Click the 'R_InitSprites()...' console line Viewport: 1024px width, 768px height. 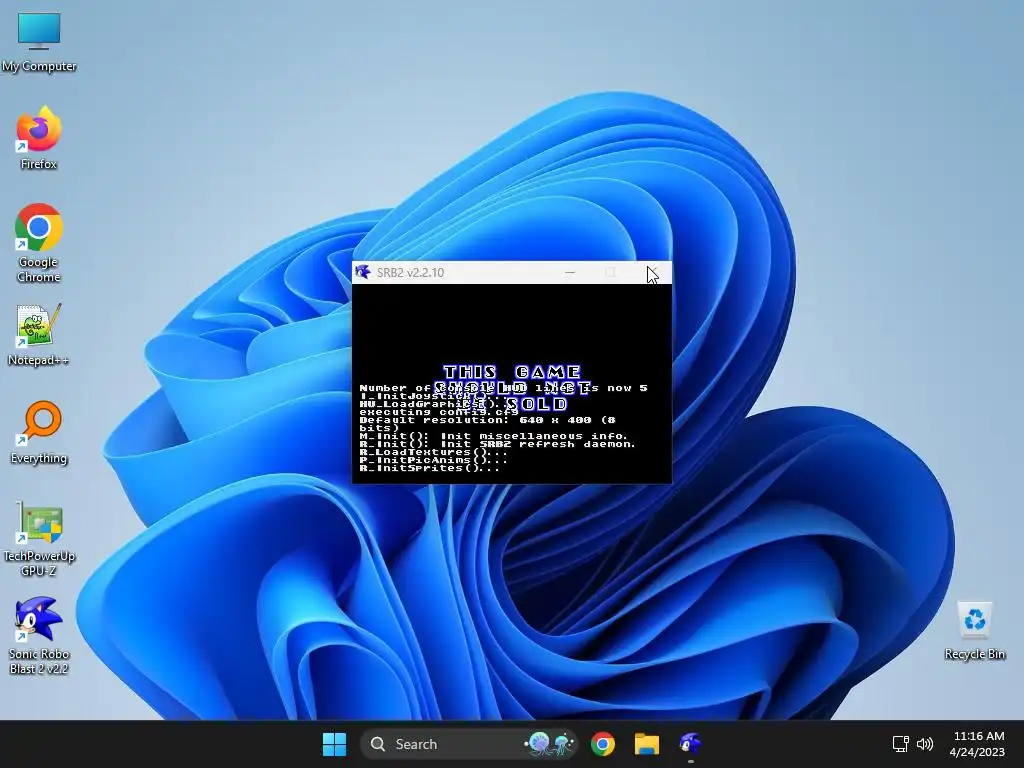430,468
